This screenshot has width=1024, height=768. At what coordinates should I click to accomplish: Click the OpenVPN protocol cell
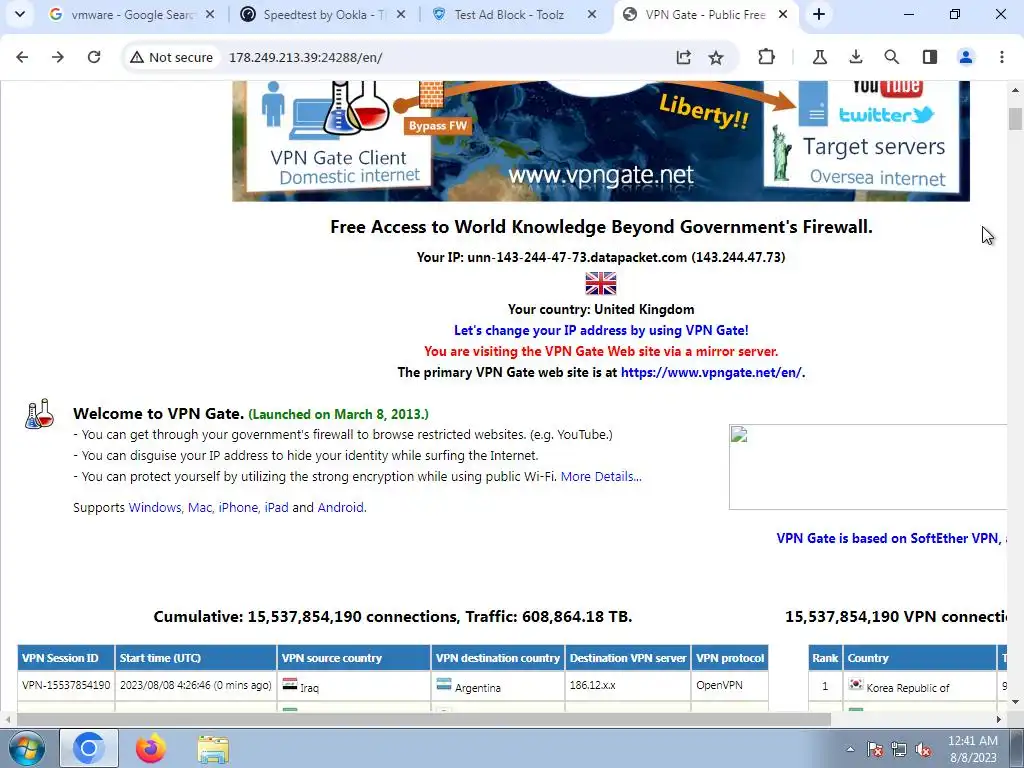[x=729, y=686]
